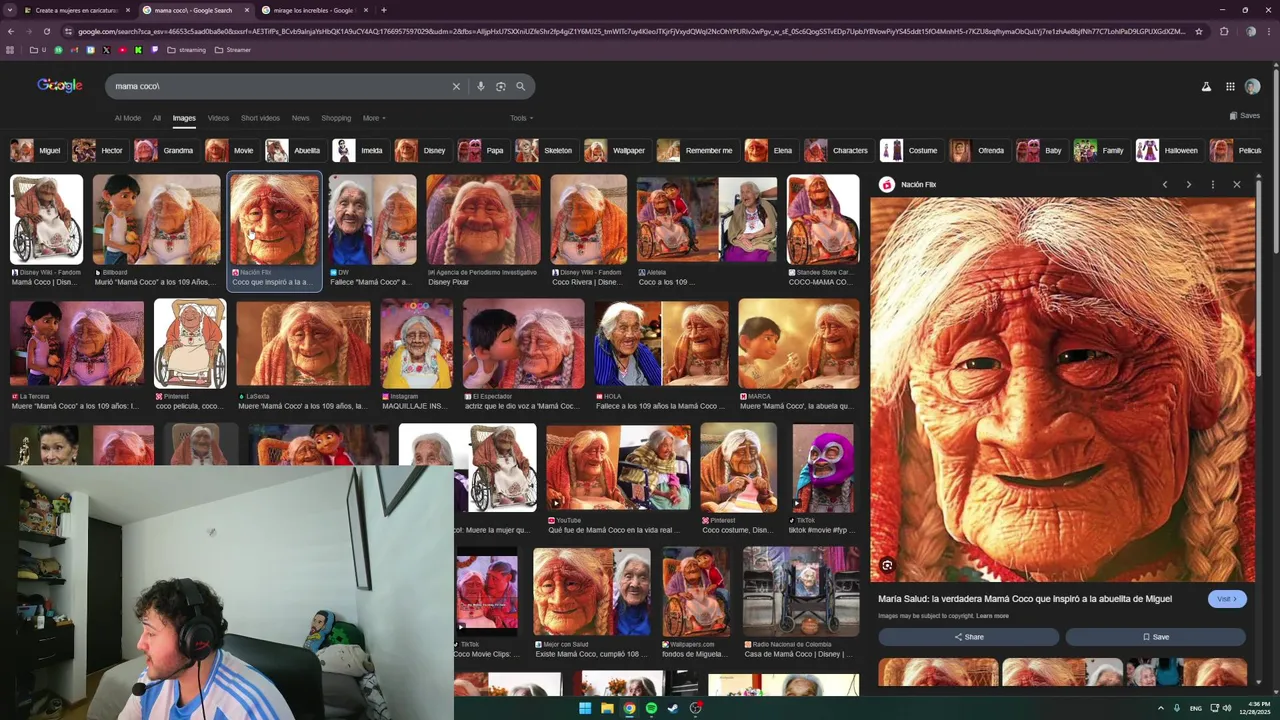Switch to AI Mode tab

127,118
